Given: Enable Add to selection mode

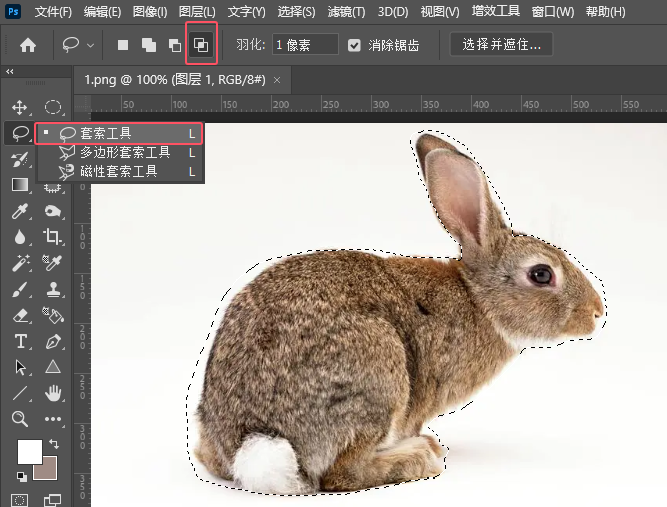Looking at the screenshot, I should [148, 45].
